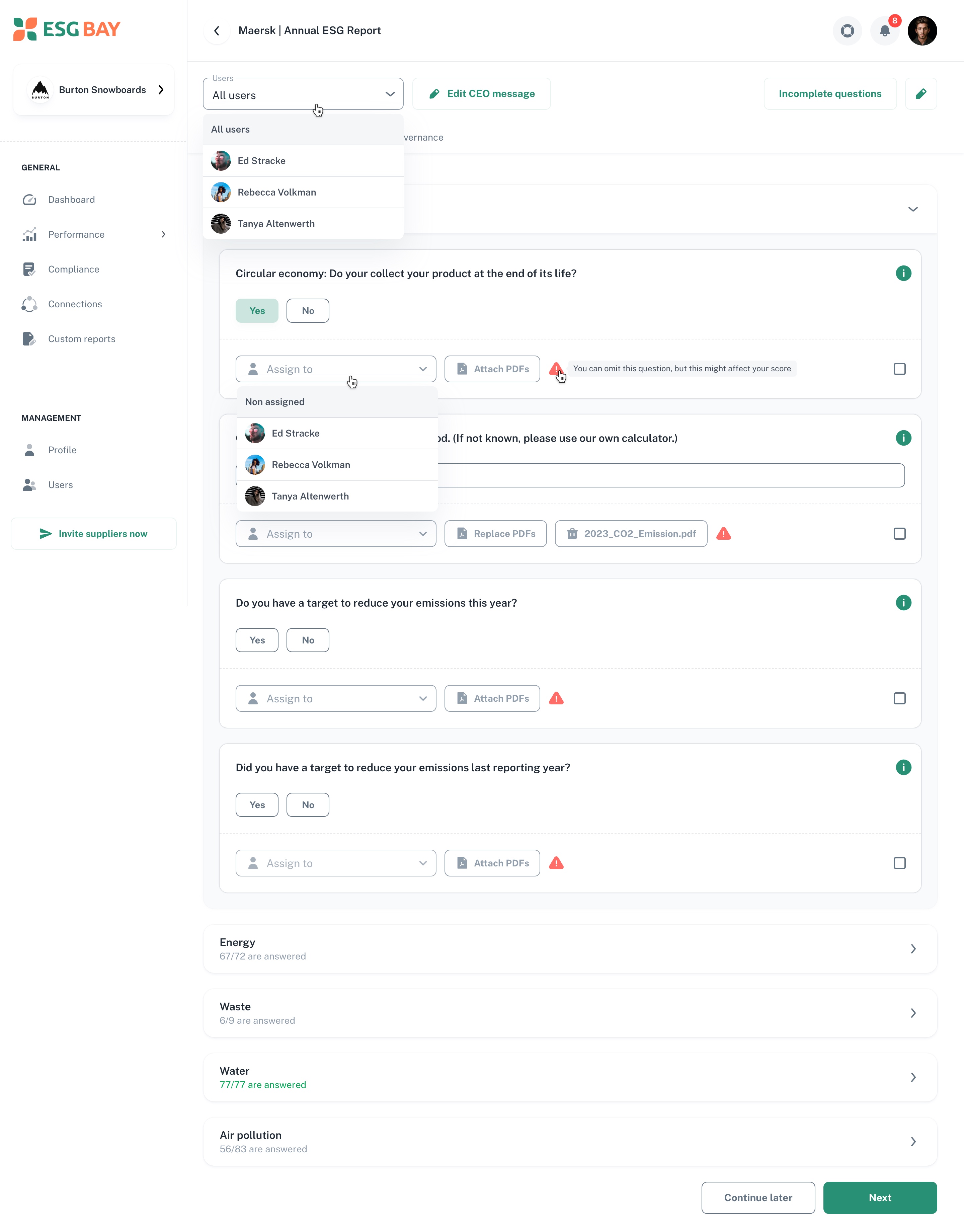Attach PDFs to this year target question
The image size is (964, 1232).
click(492, 699)
